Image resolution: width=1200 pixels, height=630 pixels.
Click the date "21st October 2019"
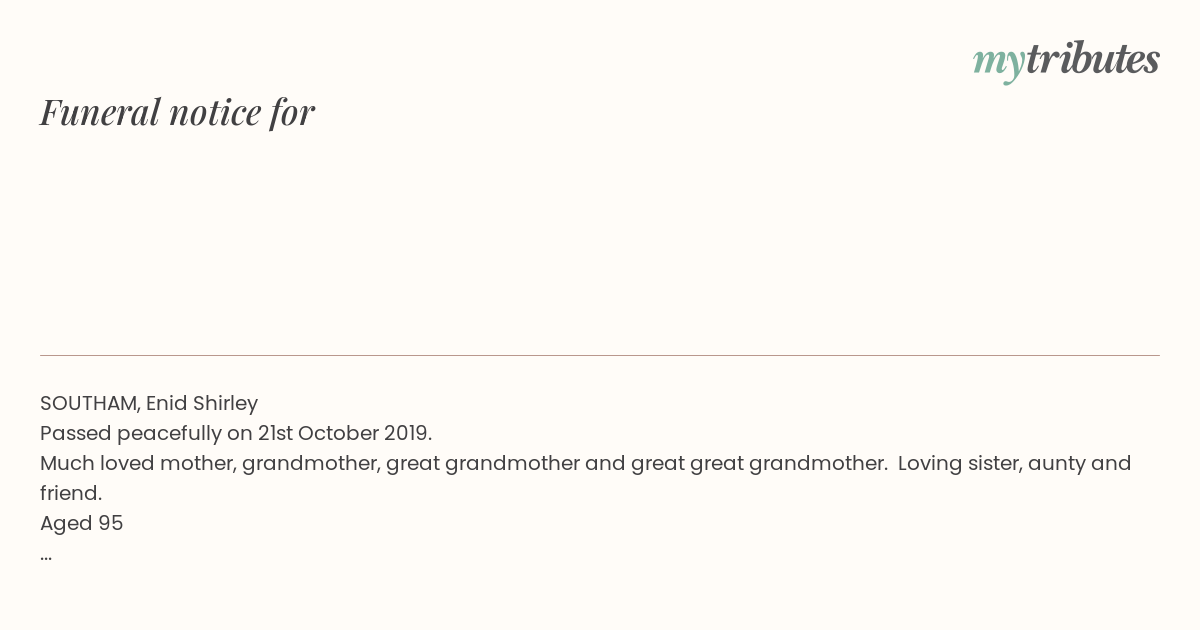(x=342, y=433)
